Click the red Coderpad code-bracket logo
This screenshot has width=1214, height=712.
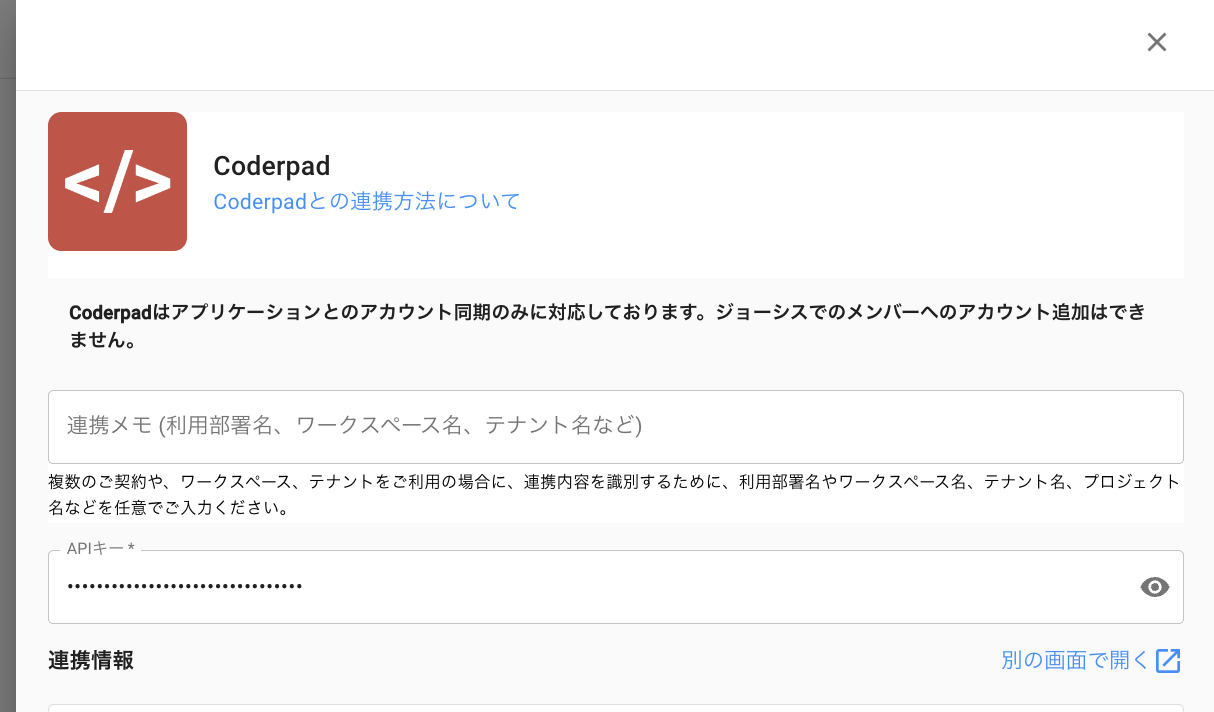pyautogui.click(x=117, y=181)
